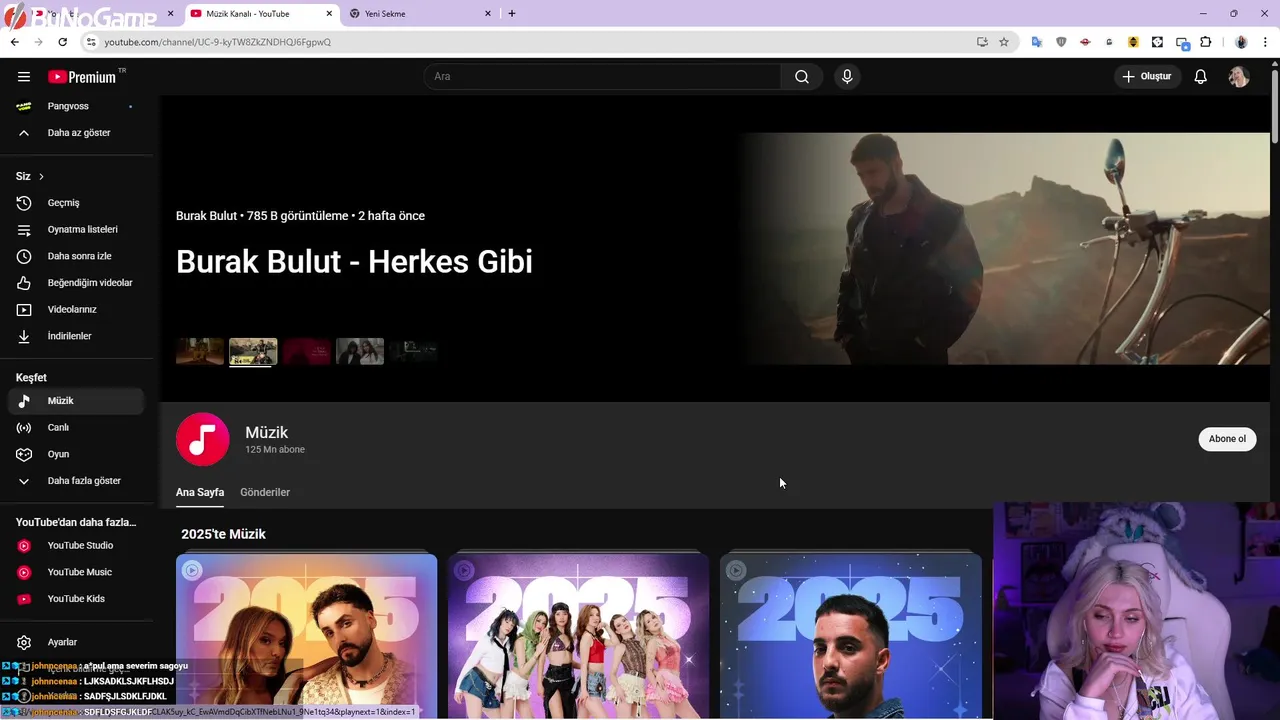Go back with browser back arrow
1280x720 pixels.
(x=14, y=42)
